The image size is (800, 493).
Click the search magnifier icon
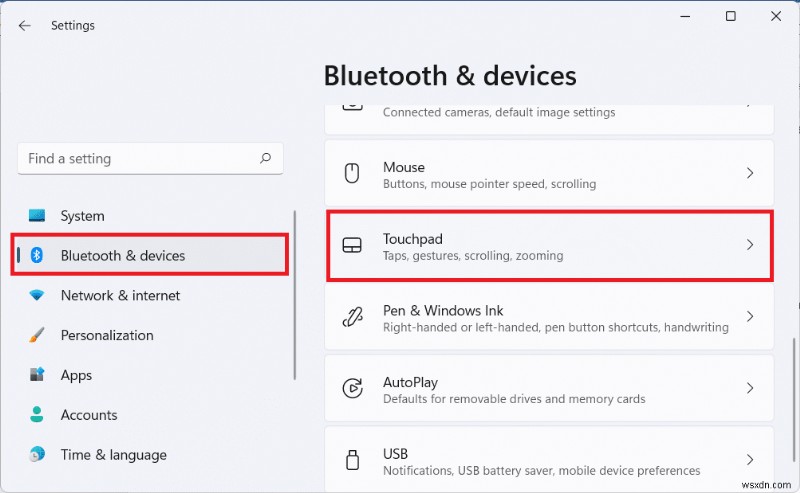(265, 158)
